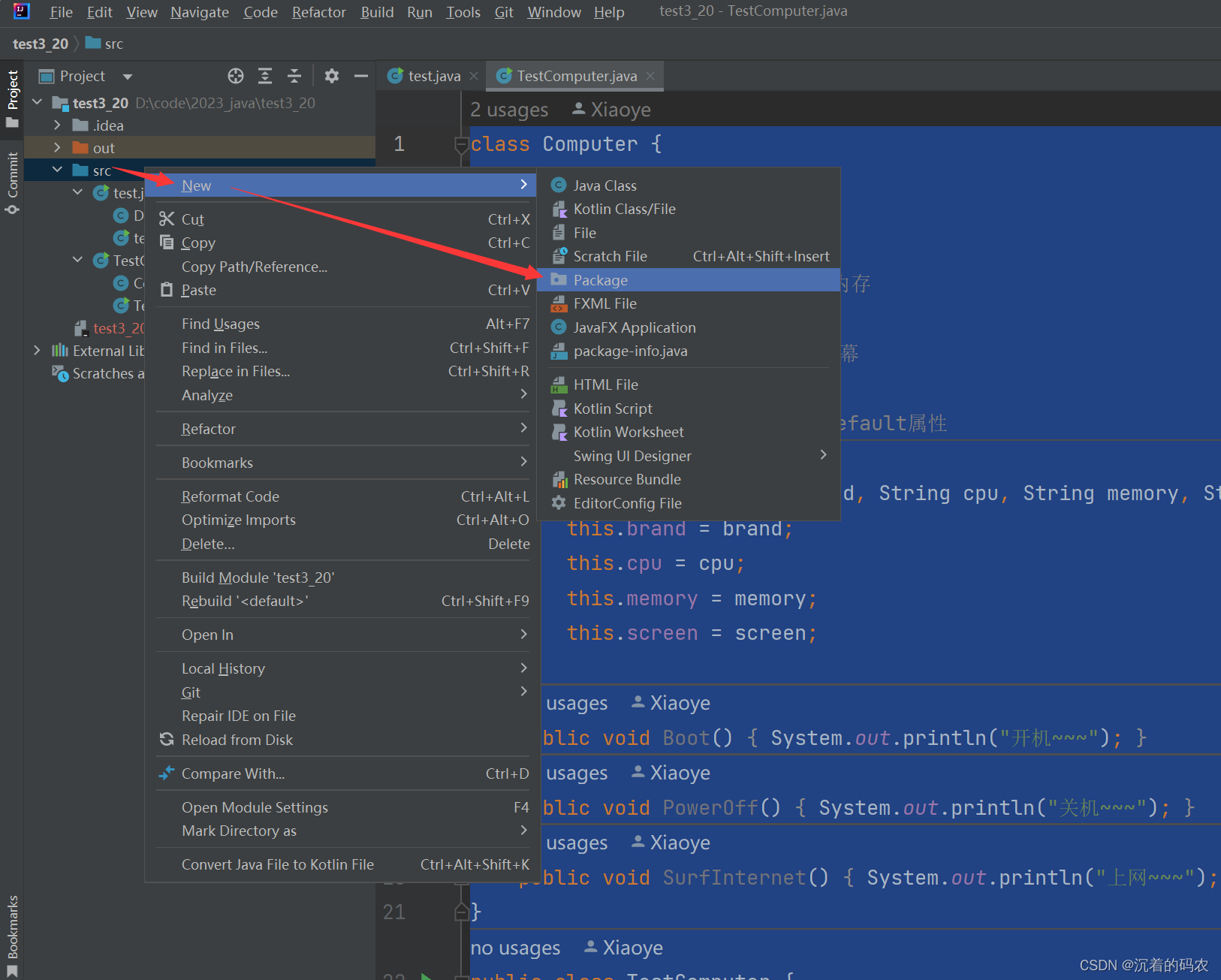1221x980 pixels.
Task: Open the Local History submenu
Action: coord(342,668)
